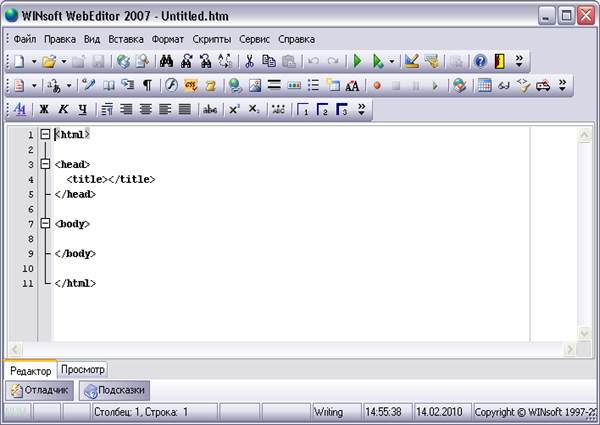Click the scissors Cut icon
Viewport: 600px width, 425px height.
[x=249, y=61]
